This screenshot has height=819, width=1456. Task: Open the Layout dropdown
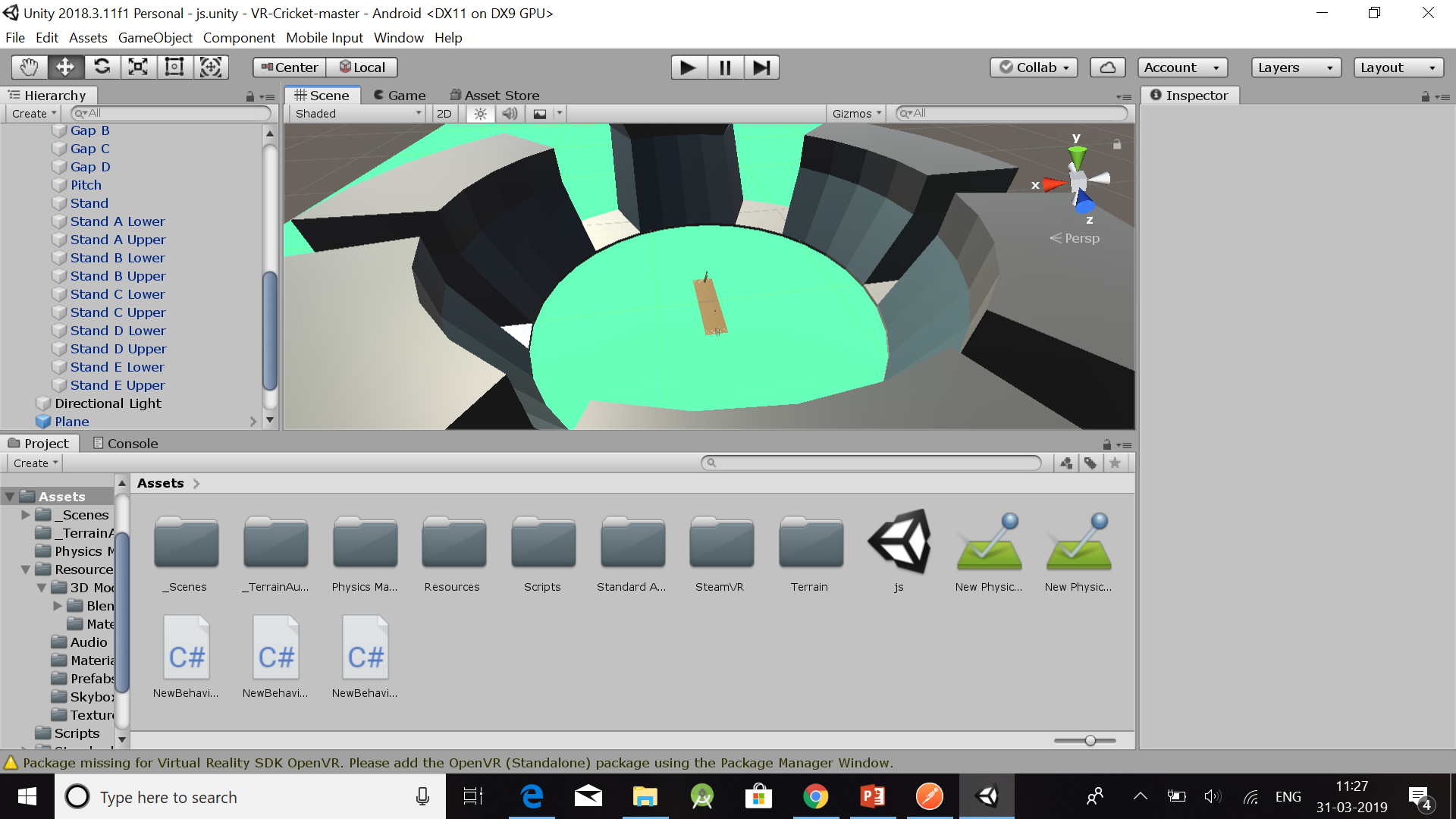[x=1398, y=67]
